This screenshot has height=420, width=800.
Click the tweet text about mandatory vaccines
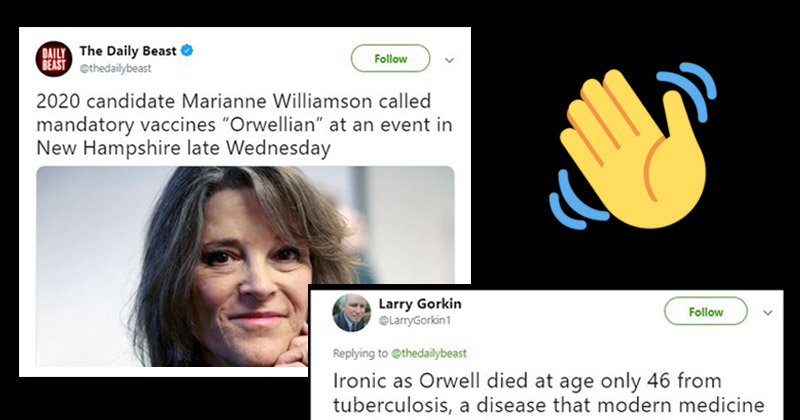[238, 123]
